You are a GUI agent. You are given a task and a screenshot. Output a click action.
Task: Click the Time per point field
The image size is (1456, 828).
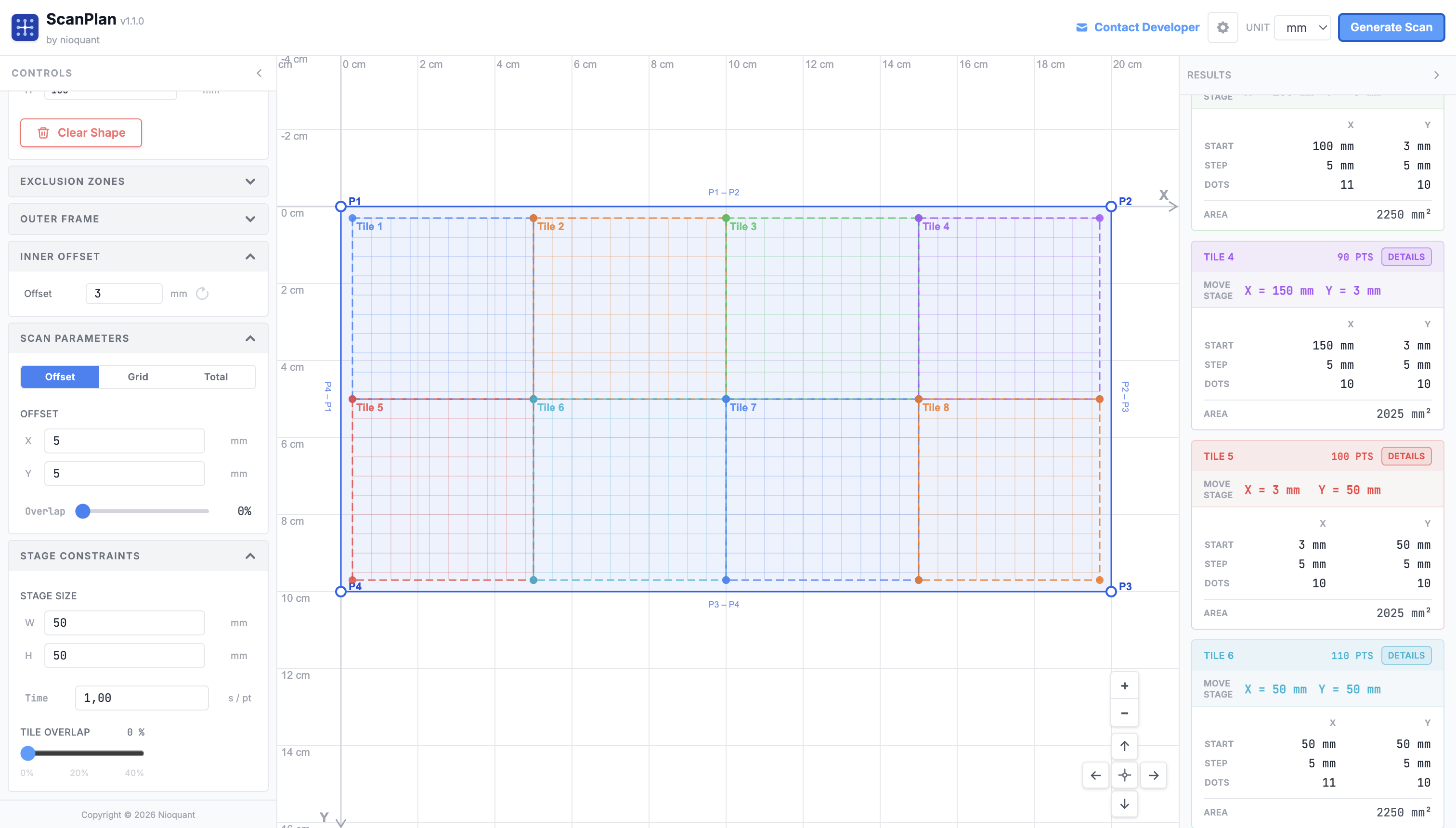[142, 698]
